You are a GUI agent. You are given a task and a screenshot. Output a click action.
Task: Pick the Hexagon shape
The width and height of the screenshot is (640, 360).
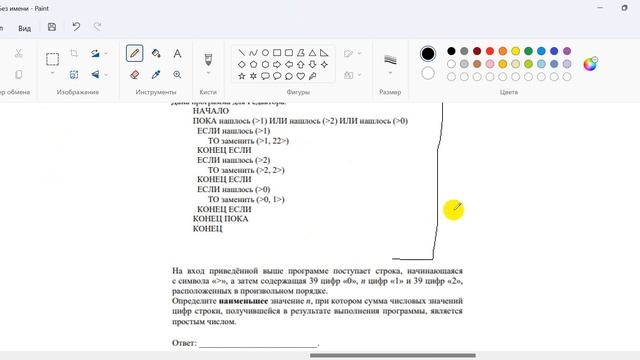click(265, 64)
